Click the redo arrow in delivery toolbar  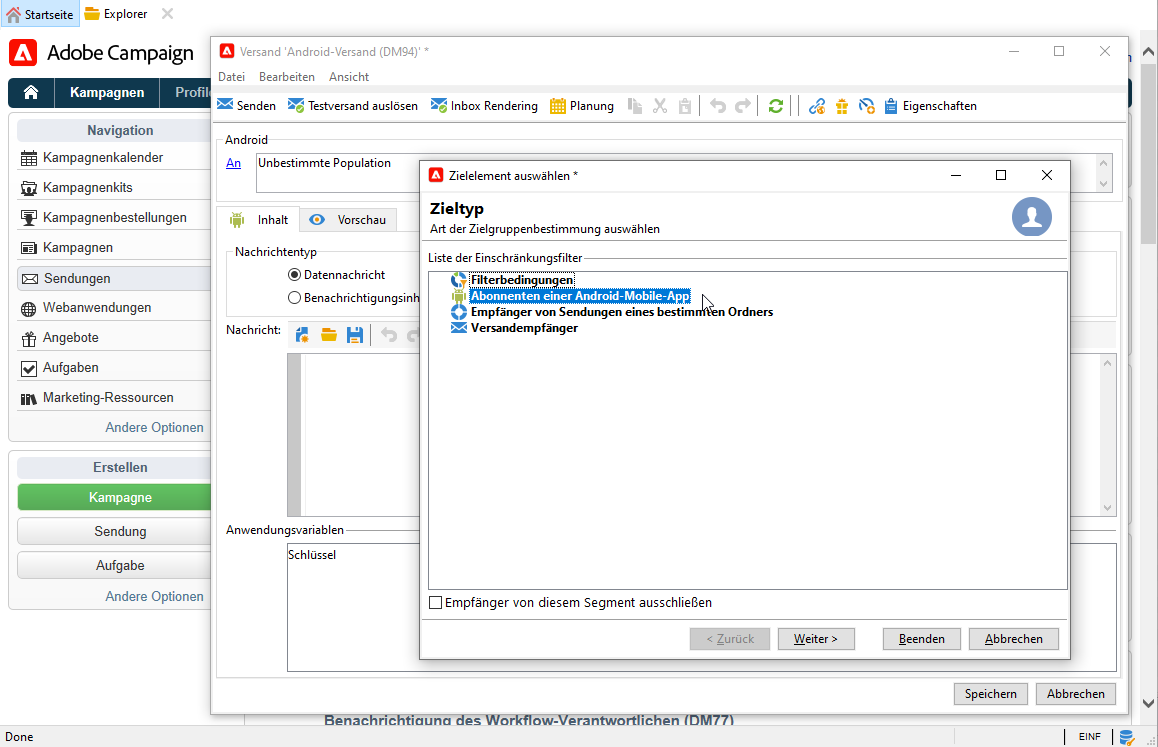[743, 106]
